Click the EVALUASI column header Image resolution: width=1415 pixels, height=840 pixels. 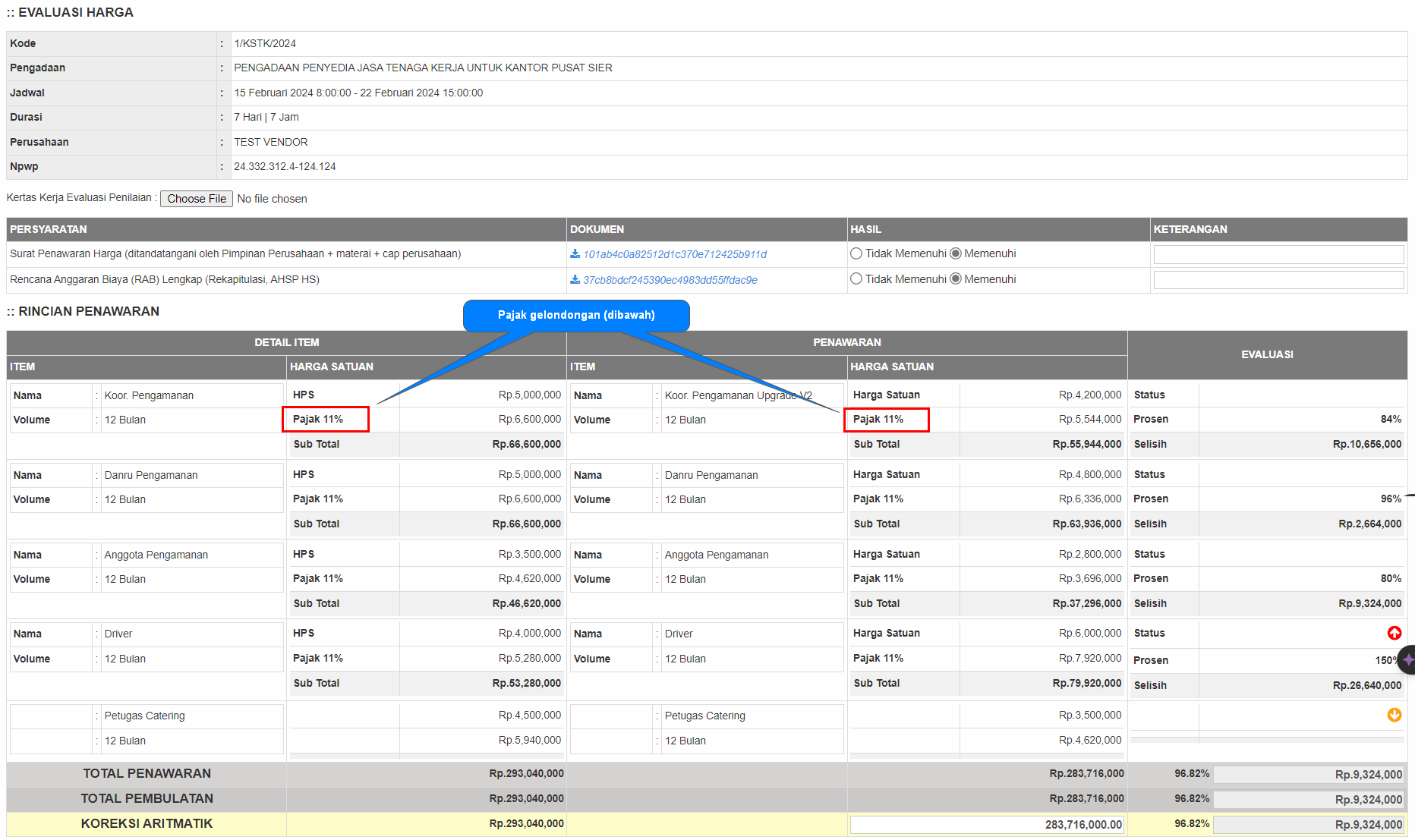(x=1267, y=354)
